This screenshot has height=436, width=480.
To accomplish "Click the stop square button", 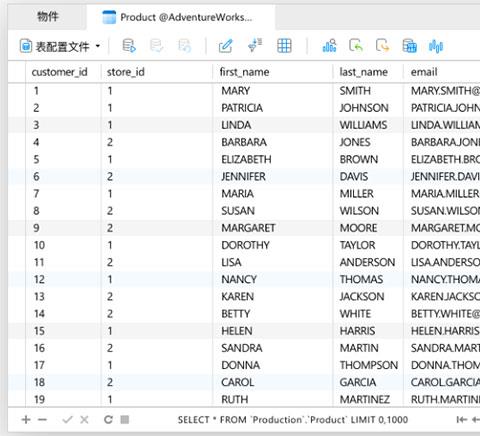I will [125, 419].
